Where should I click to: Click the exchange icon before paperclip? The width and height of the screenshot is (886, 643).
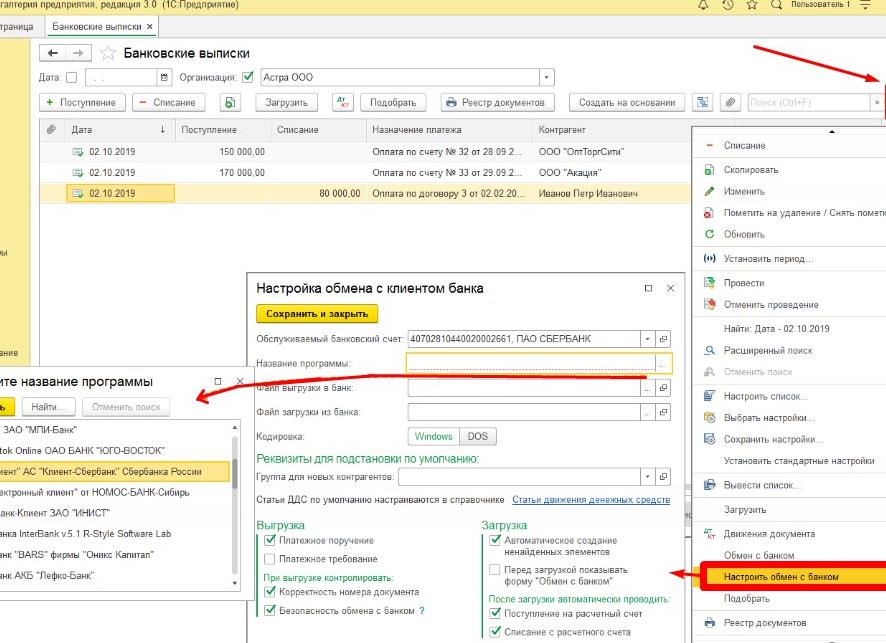tap(702, 102)
